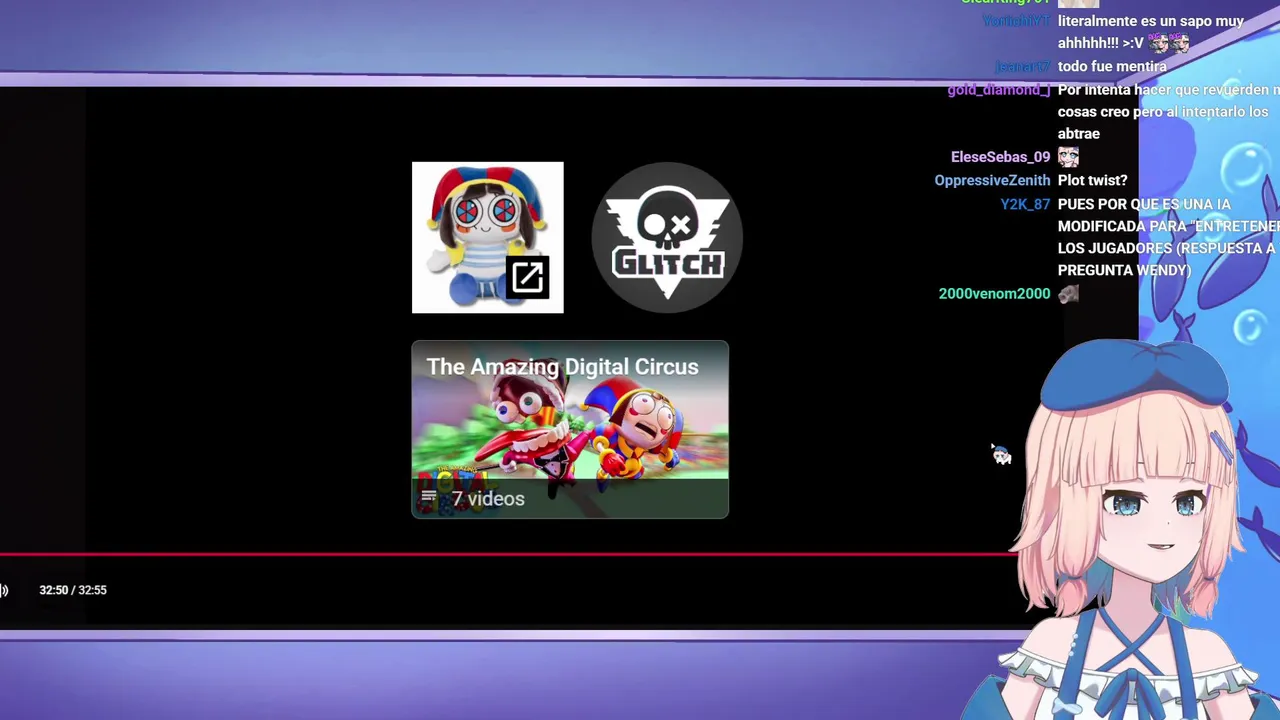Click username EleseSebas_09 in chat
The width and height of the screenshot is (1280, 720).
(x=1000, y=157)
